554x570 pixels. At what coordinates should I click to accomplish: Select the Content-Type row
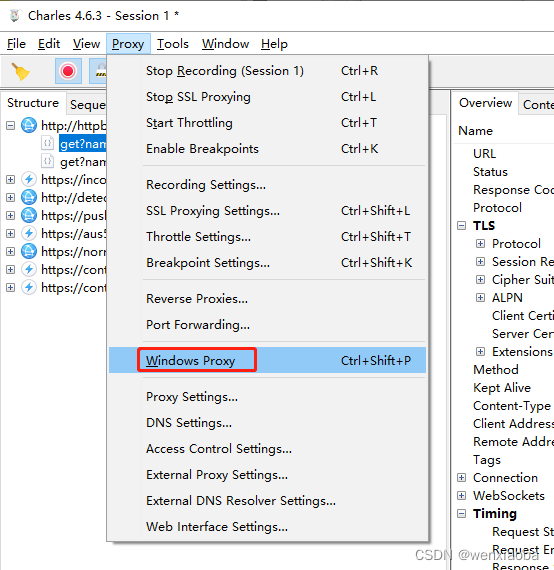pos(512,406)
